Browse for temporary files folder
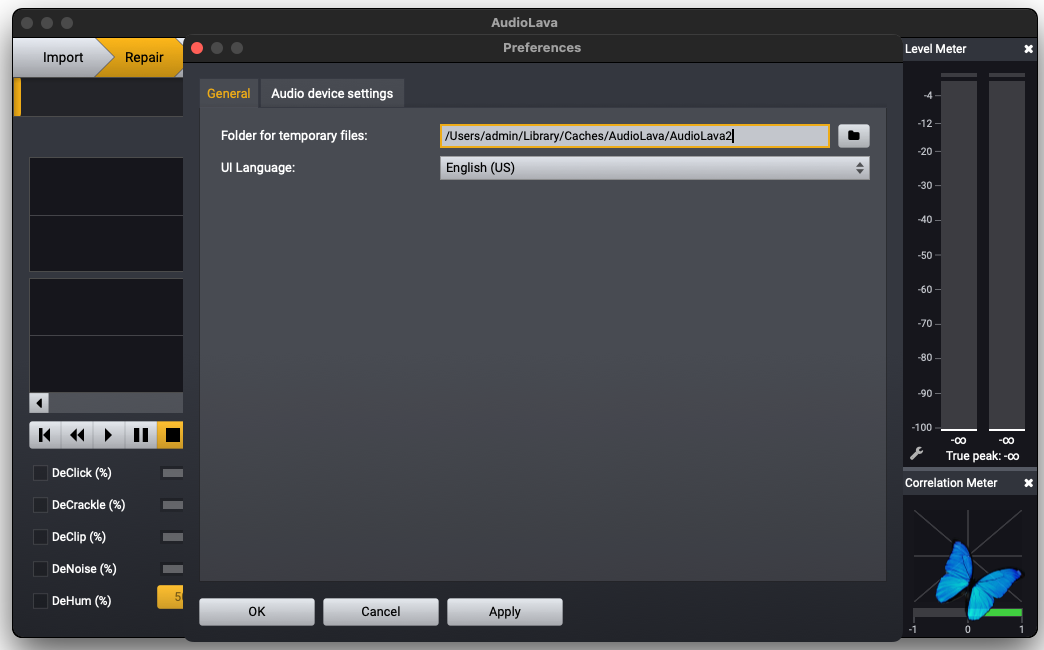This screenshot has height=650, width=1044. coord(853,136)
